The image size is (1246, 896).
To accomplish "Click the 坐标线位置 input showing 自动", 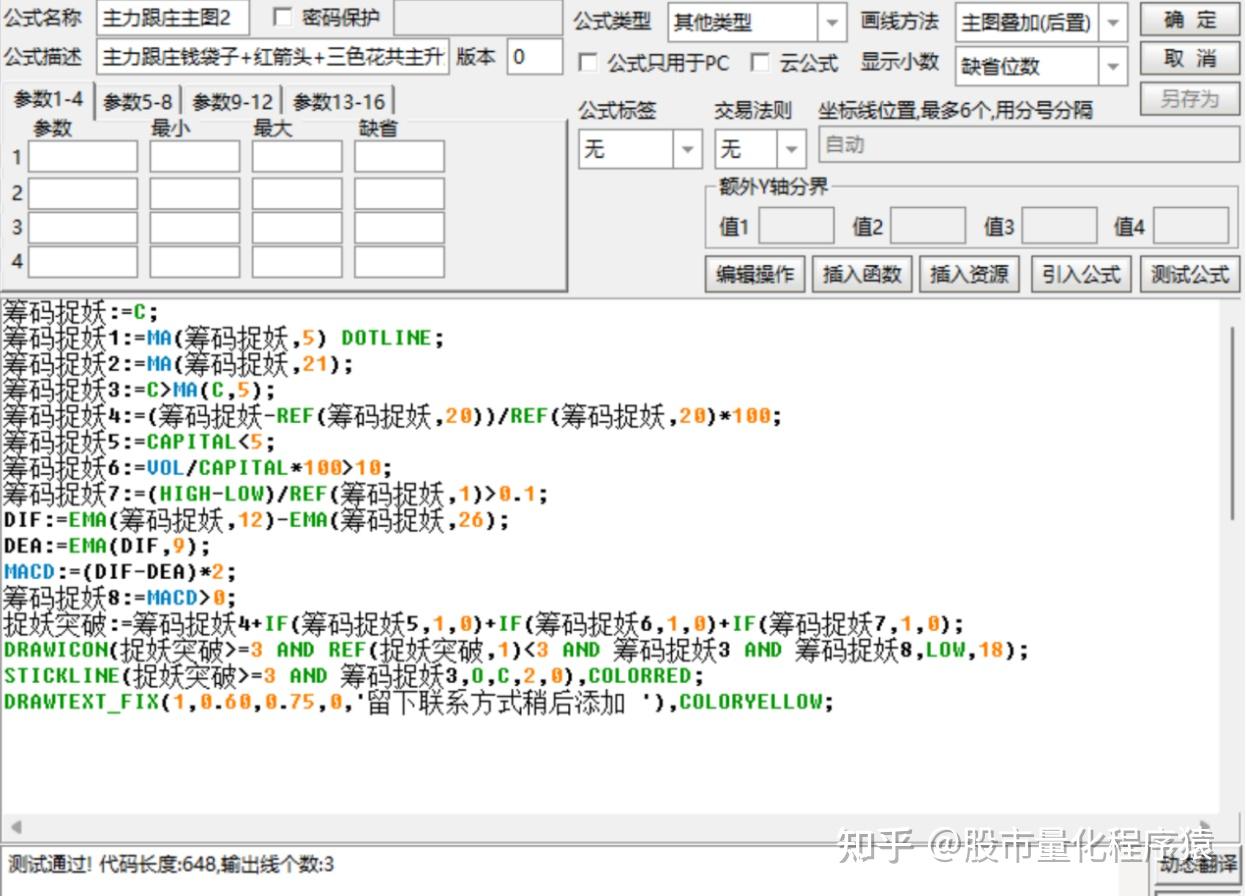I will 1029,144.
